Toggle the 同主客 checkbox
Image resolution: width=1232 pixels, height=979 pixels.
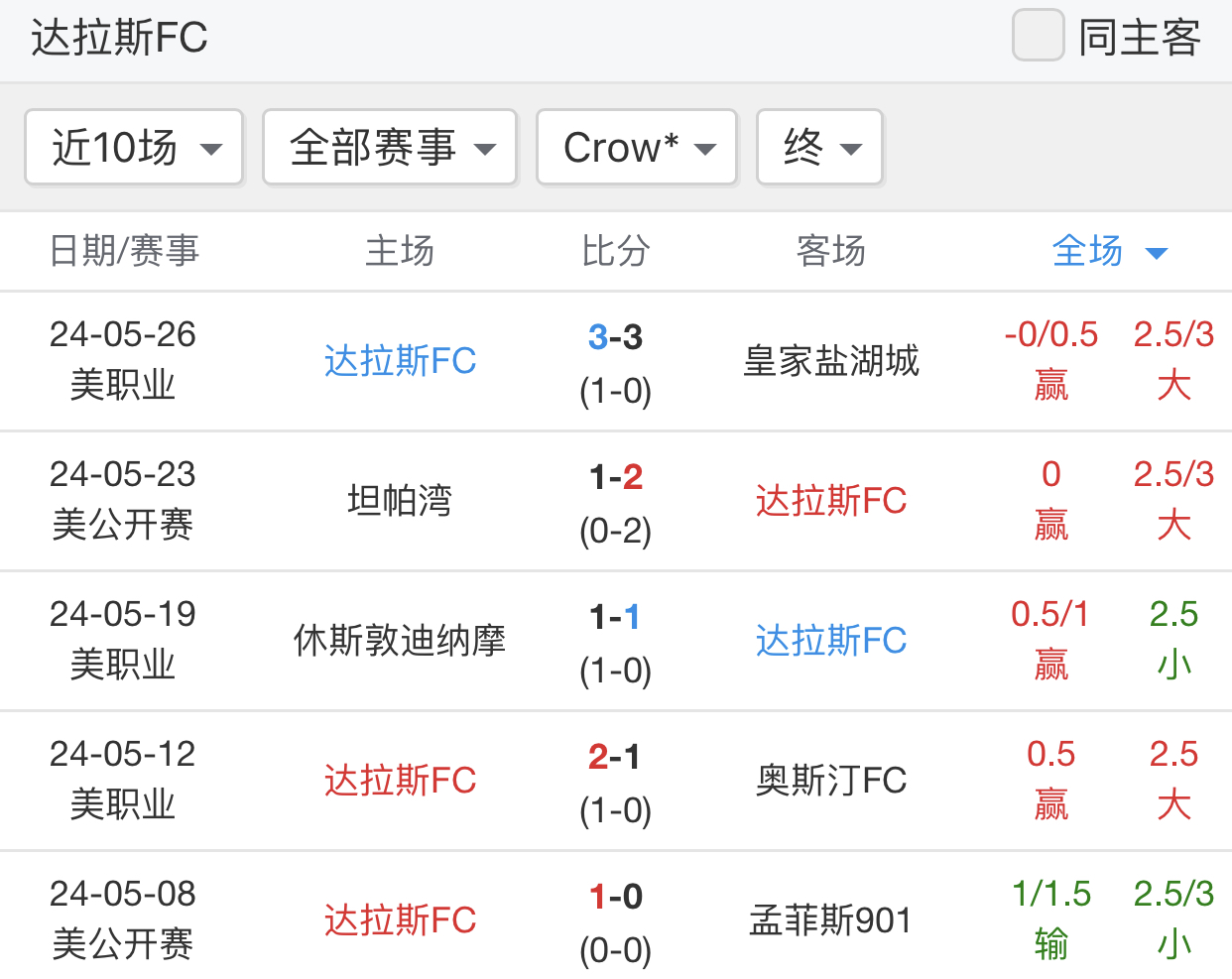[x=1038, y=37]
